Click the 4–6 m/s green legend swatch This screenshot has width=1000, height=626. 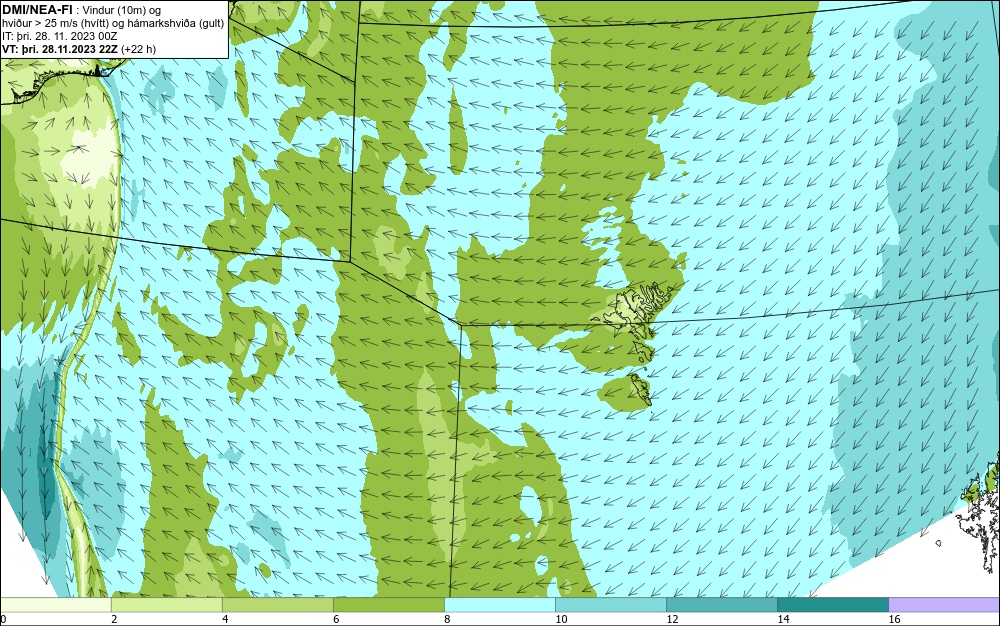pos(277,605)
